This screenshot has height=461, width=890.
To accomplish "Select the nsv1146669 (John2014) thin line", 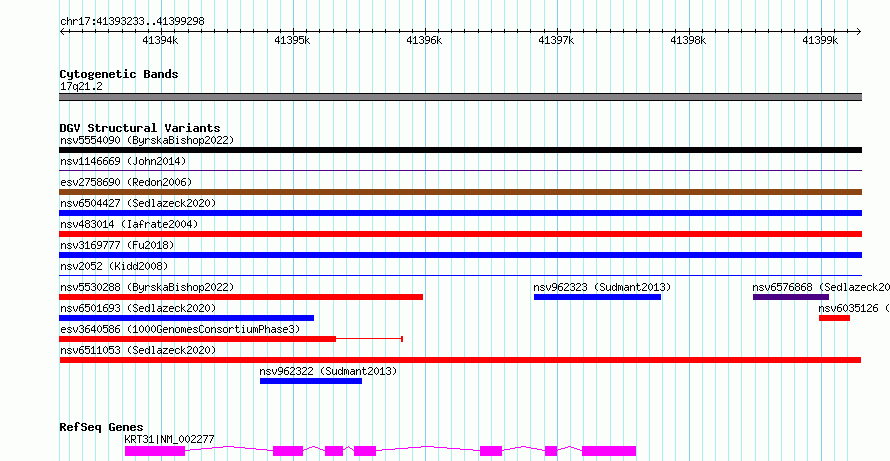I will [x=460, y=170].
